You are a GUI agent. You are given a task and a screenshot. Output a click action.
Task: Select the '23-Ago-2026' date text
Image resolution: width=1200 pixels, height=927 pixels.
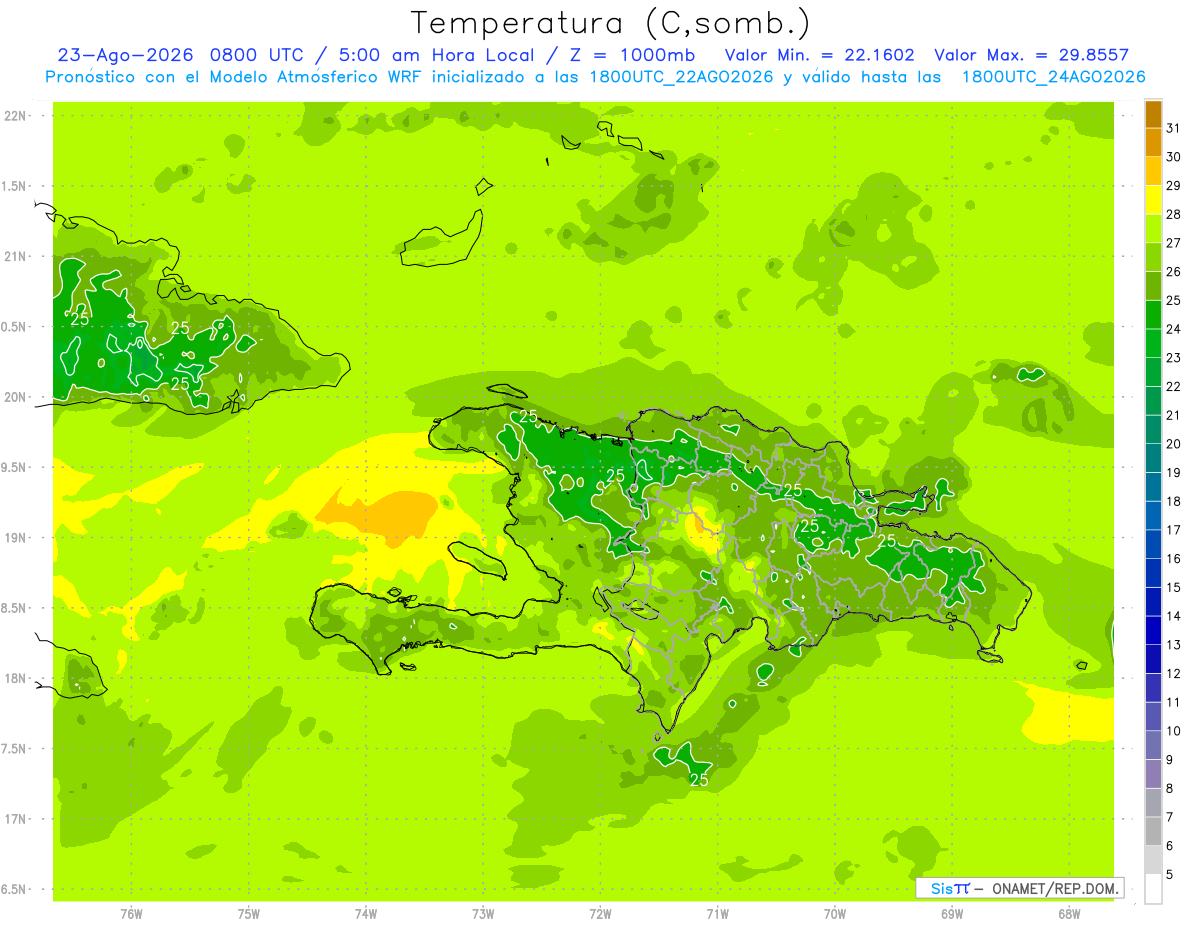click(126, 55)
